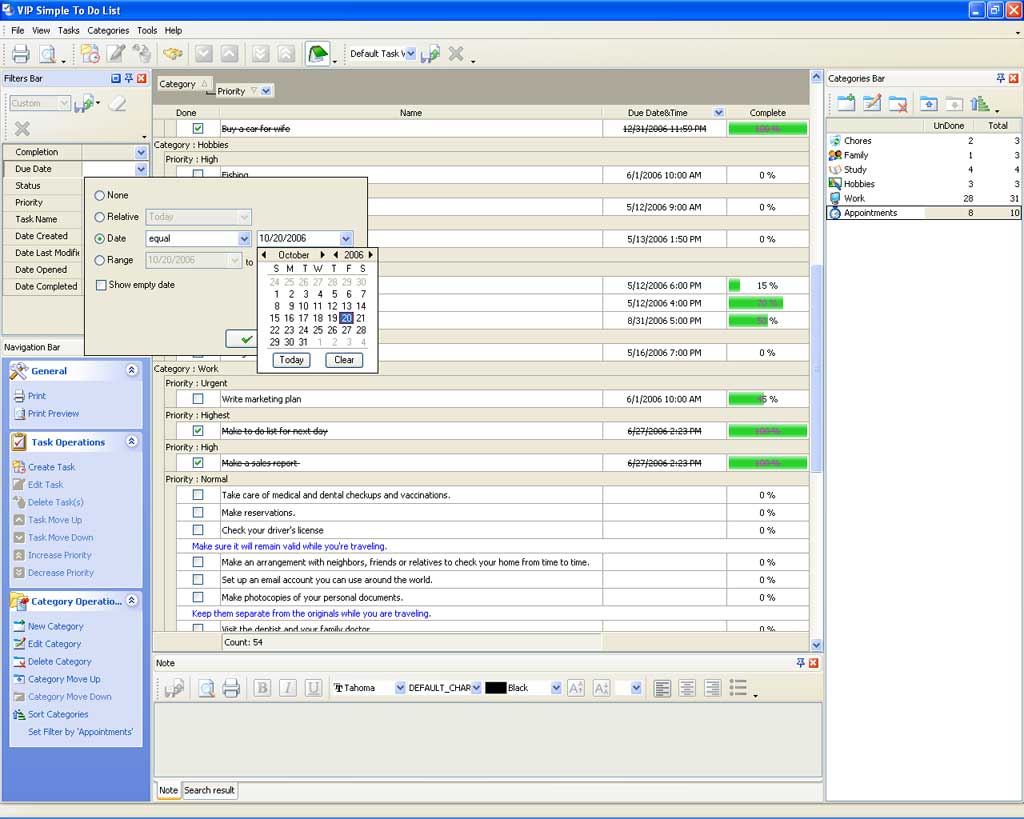Viewport: 1024px width, 819px height.
Task: Click the binoculars Find icon
Action: [173, 54]
